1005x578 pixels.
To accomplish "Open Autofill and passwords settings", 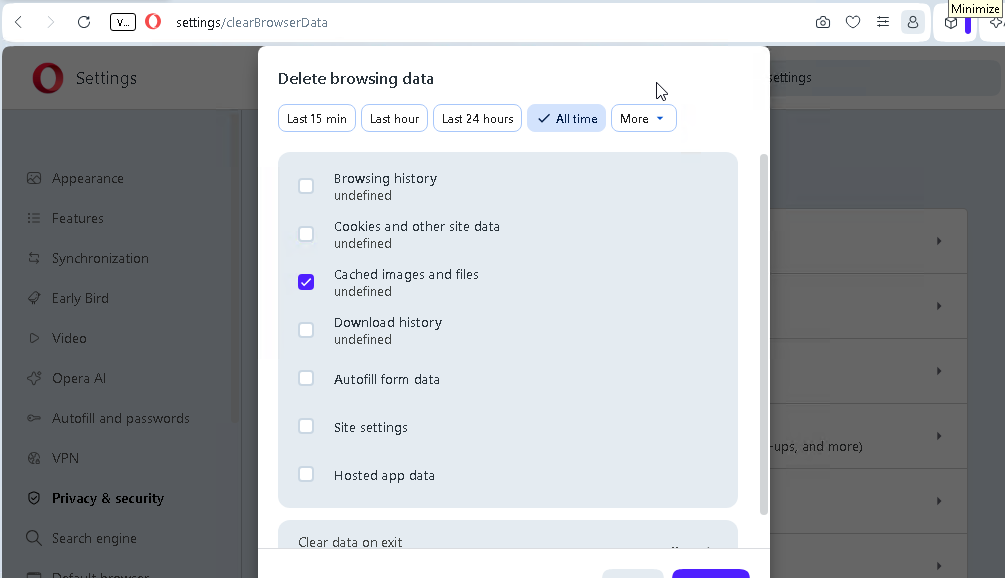I will click(x=120, y=418).
